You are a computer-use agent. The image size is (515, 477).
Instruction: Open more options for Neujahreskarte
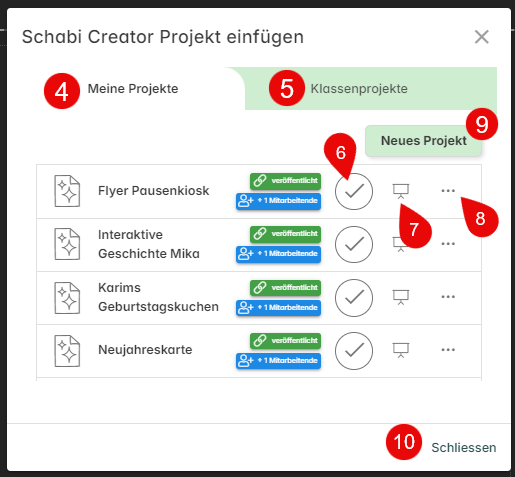tap(448, 350)
